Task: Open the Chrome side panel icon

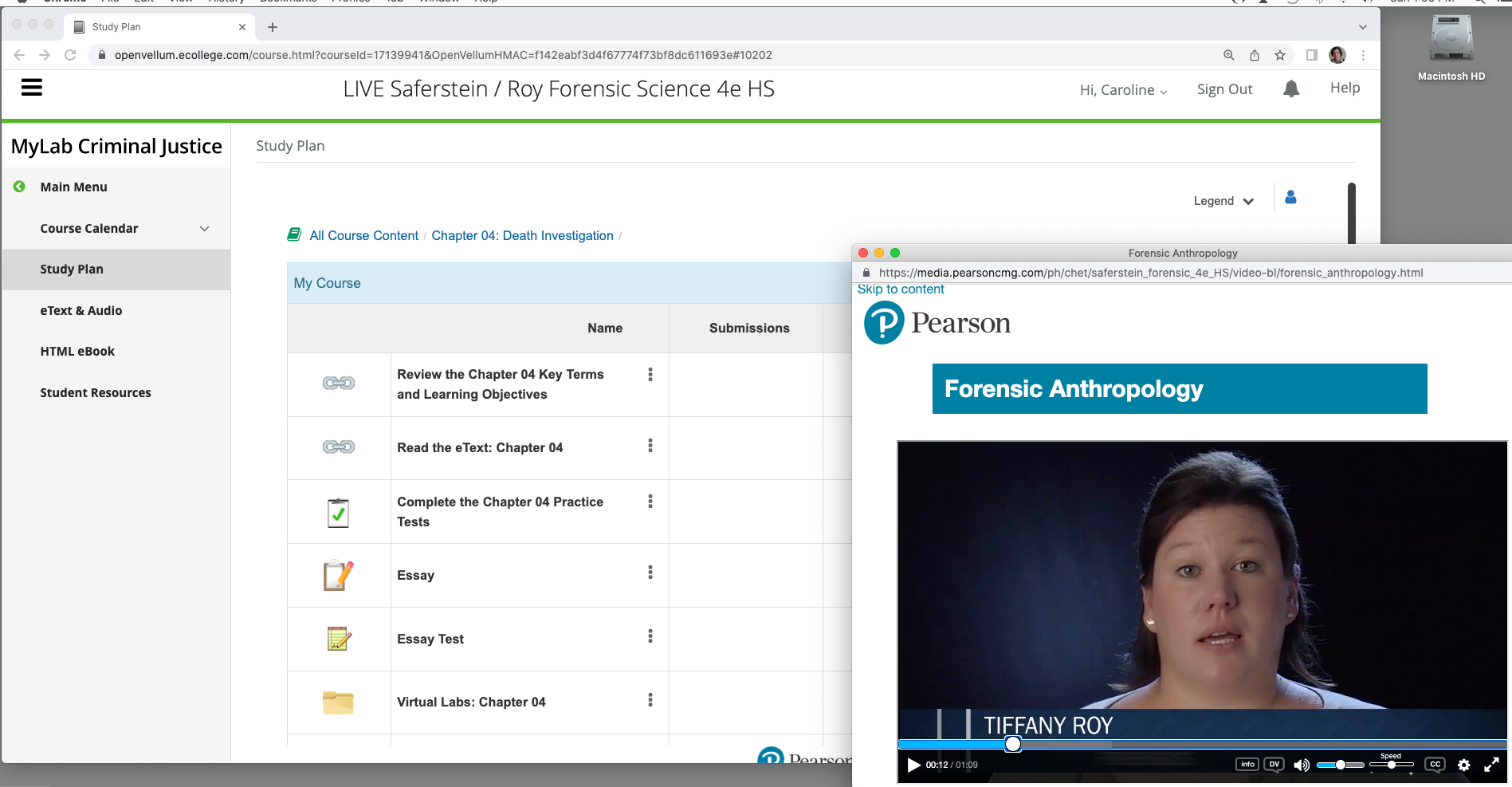Action: click(1311, 55)
